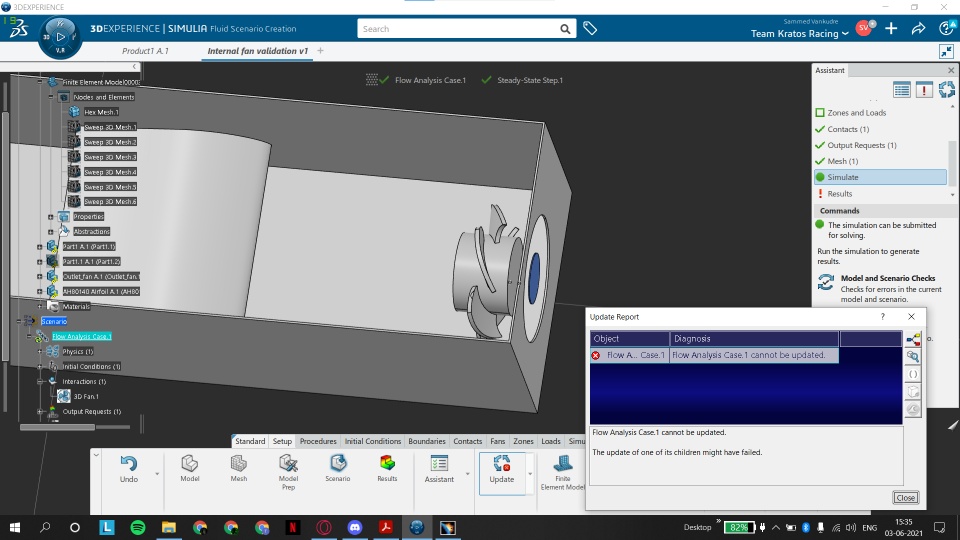The width and height of the screenshot is (960, 540).
Task: Select Simulate step in Assistant
Action: [880, 177]
